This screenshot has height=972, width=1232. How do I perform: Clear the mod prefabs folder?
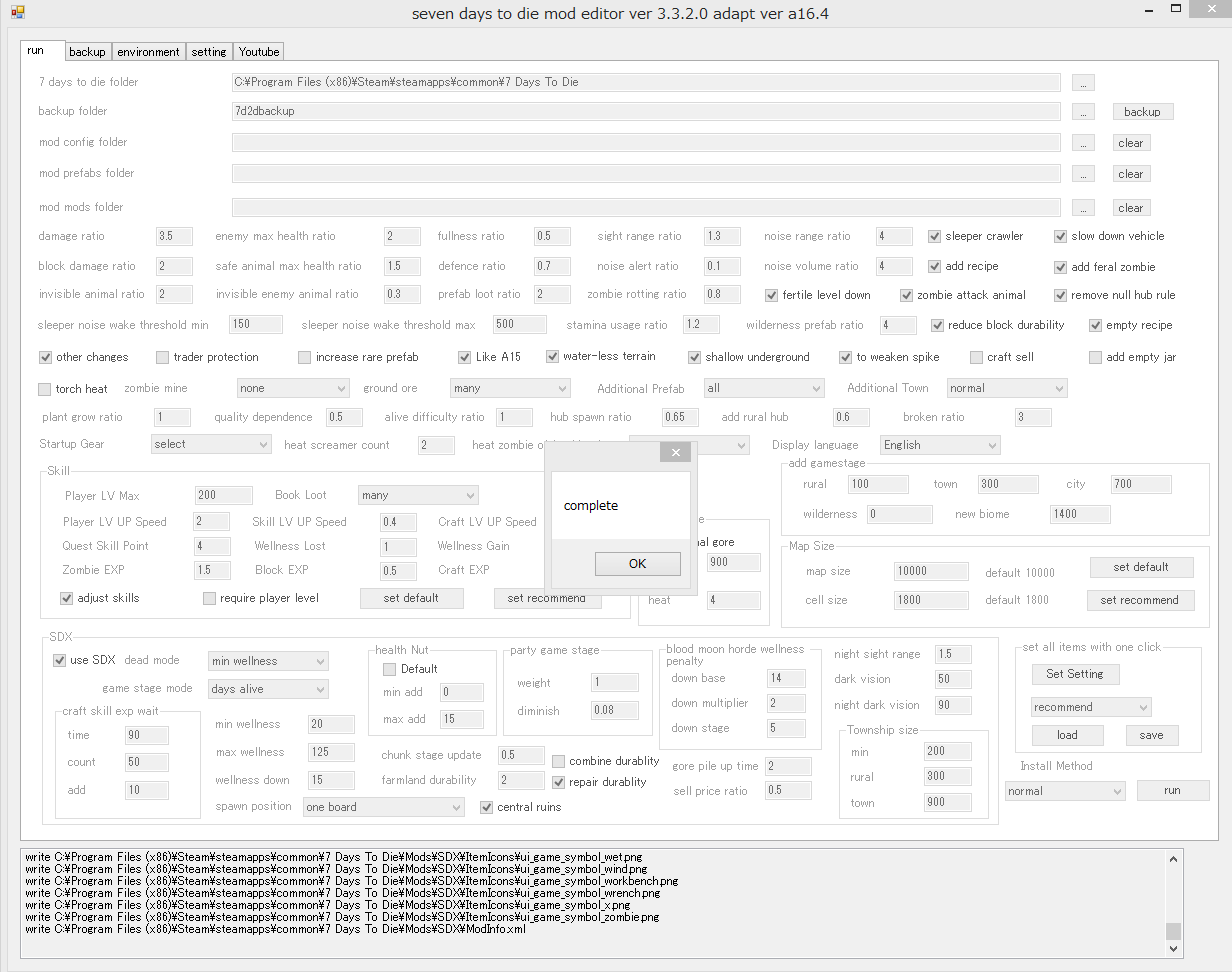(x=1131, y=174)
